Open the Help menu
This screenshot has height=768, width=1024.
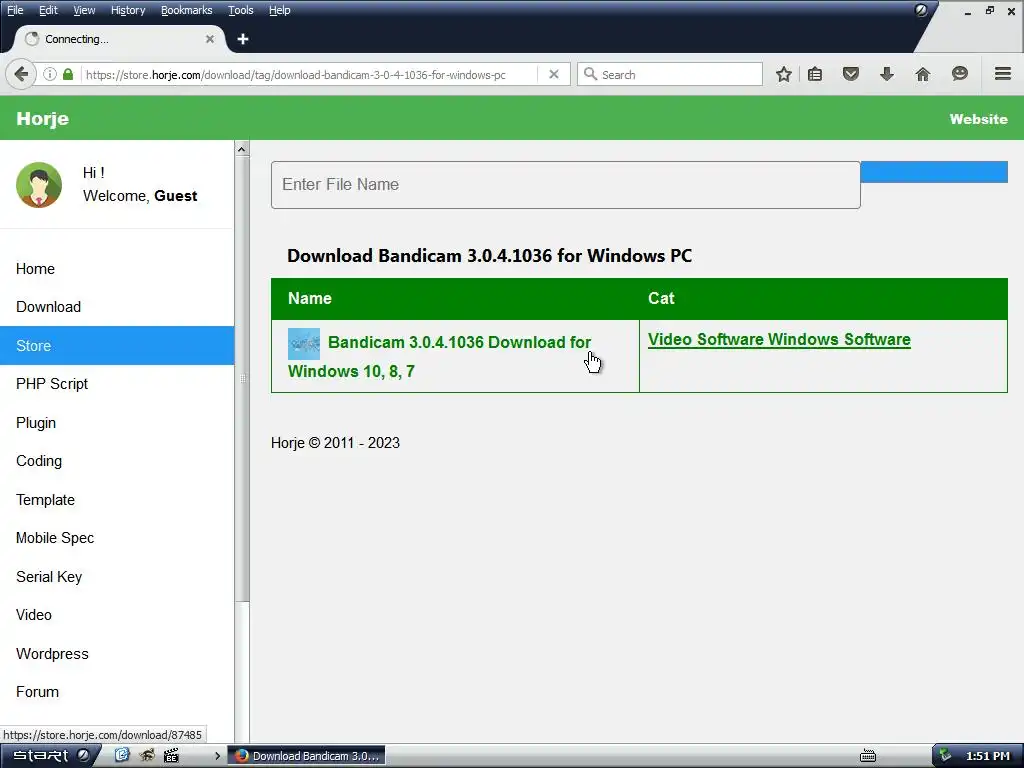(280, 10)
